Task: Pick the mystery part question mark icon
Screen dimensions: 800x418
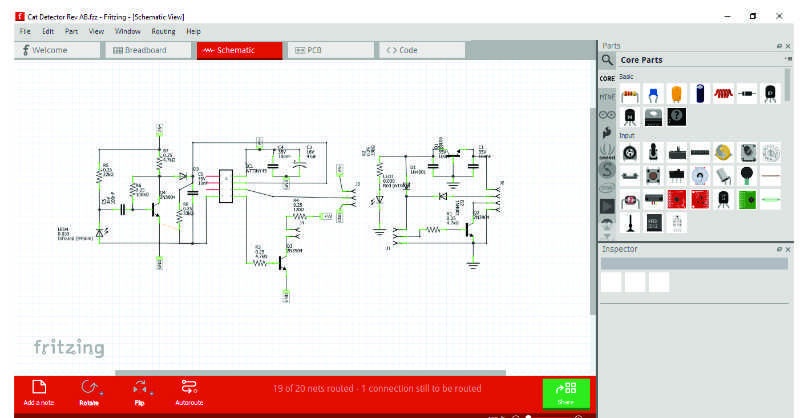Action: coord(677,117)
